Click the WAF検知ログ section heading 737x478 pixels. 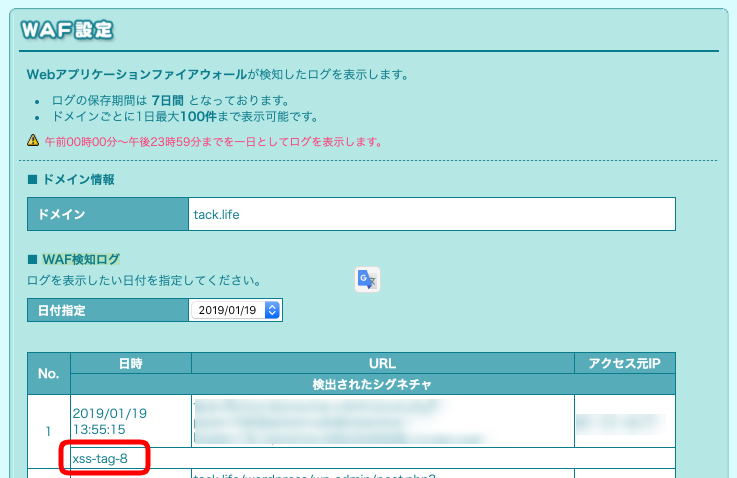click(84, 260)
